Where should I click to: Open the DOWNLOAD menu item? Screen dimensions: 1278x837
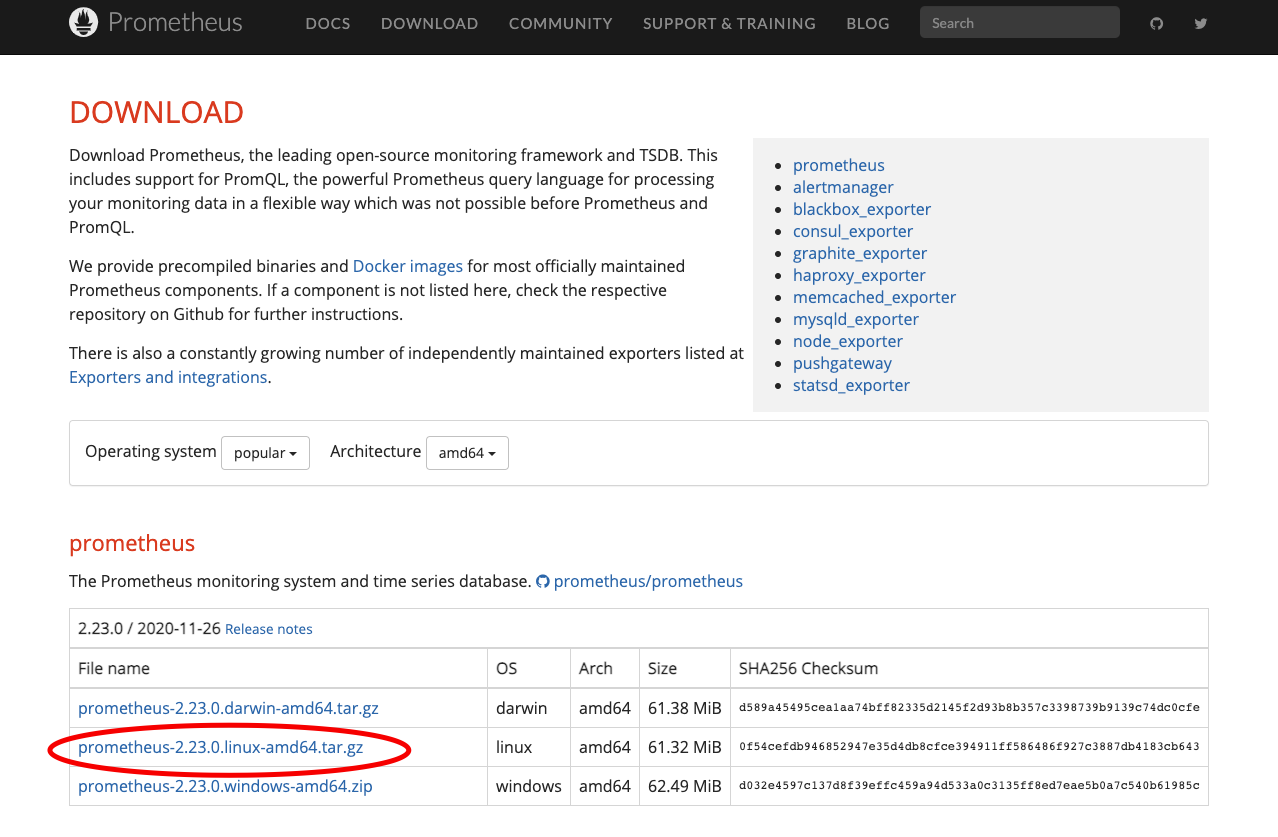coord(429,23)
